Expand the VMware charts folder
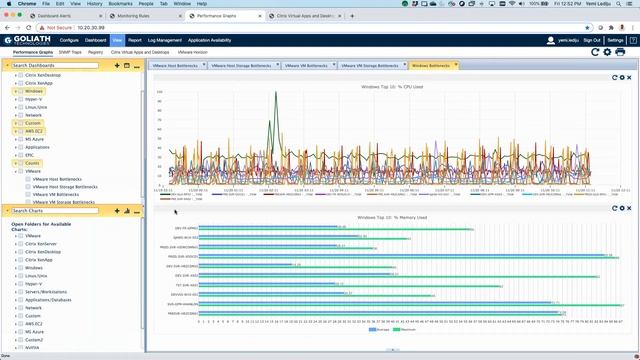This screenshot has height=360, width=640. point(16,236)
